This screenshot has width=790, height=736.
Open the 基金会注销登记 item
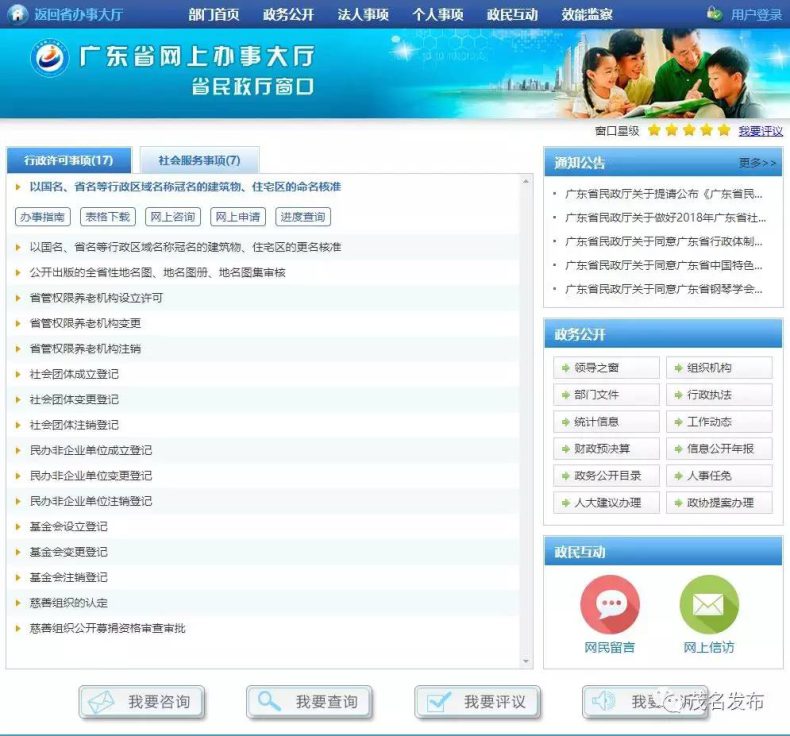pos(69,577)
